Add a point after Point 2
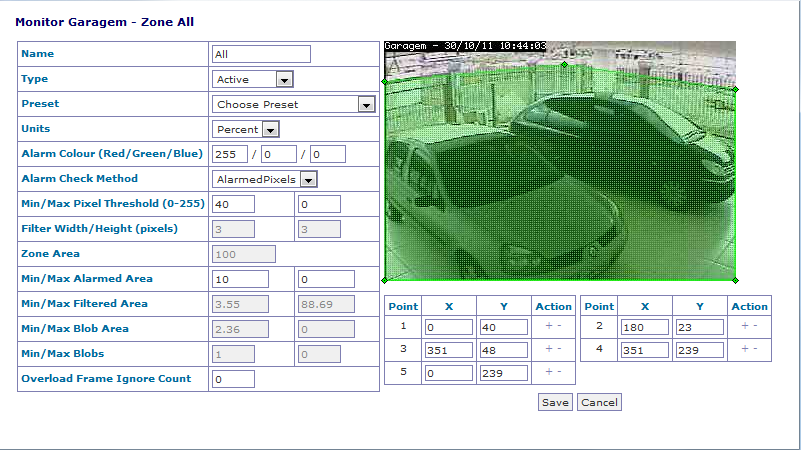The width and height of the screenshot is (801, 450). point(745,326)
